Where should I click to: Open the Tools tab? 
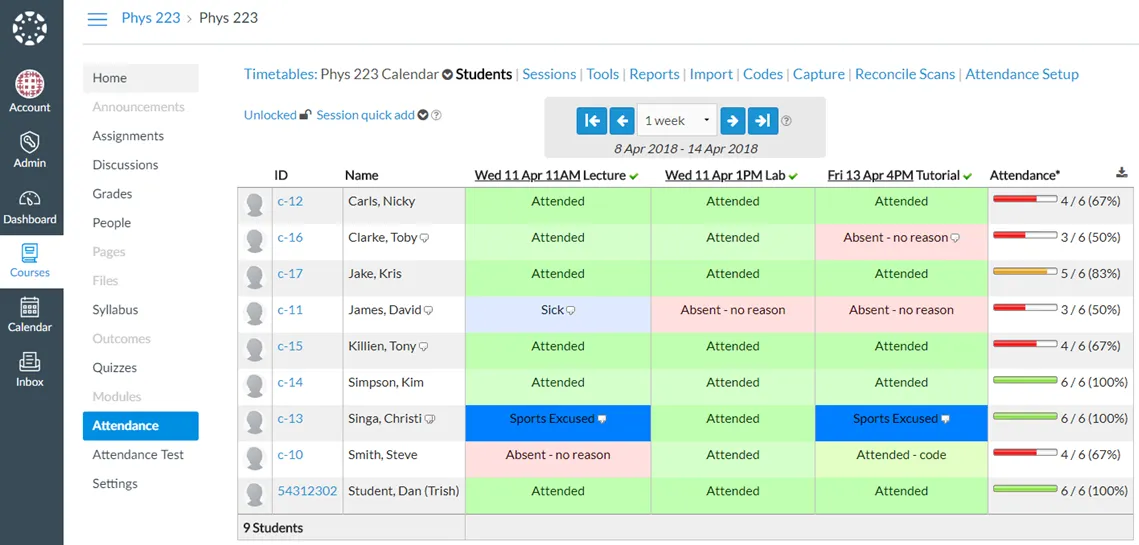(603, 74)
